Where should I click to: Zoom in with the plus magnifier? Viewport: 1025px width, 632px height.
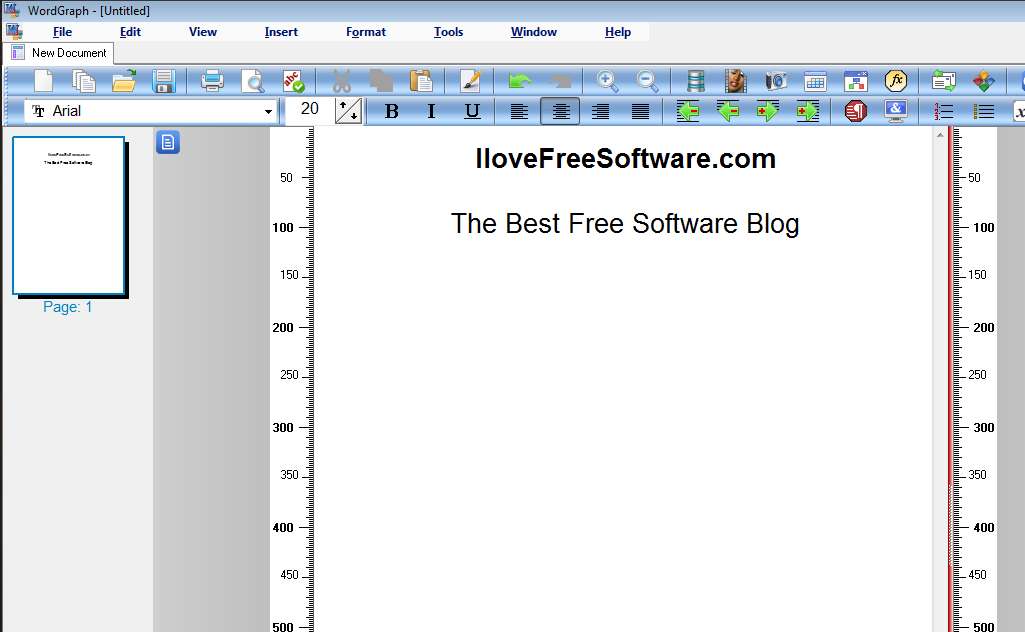click(607, 81)
